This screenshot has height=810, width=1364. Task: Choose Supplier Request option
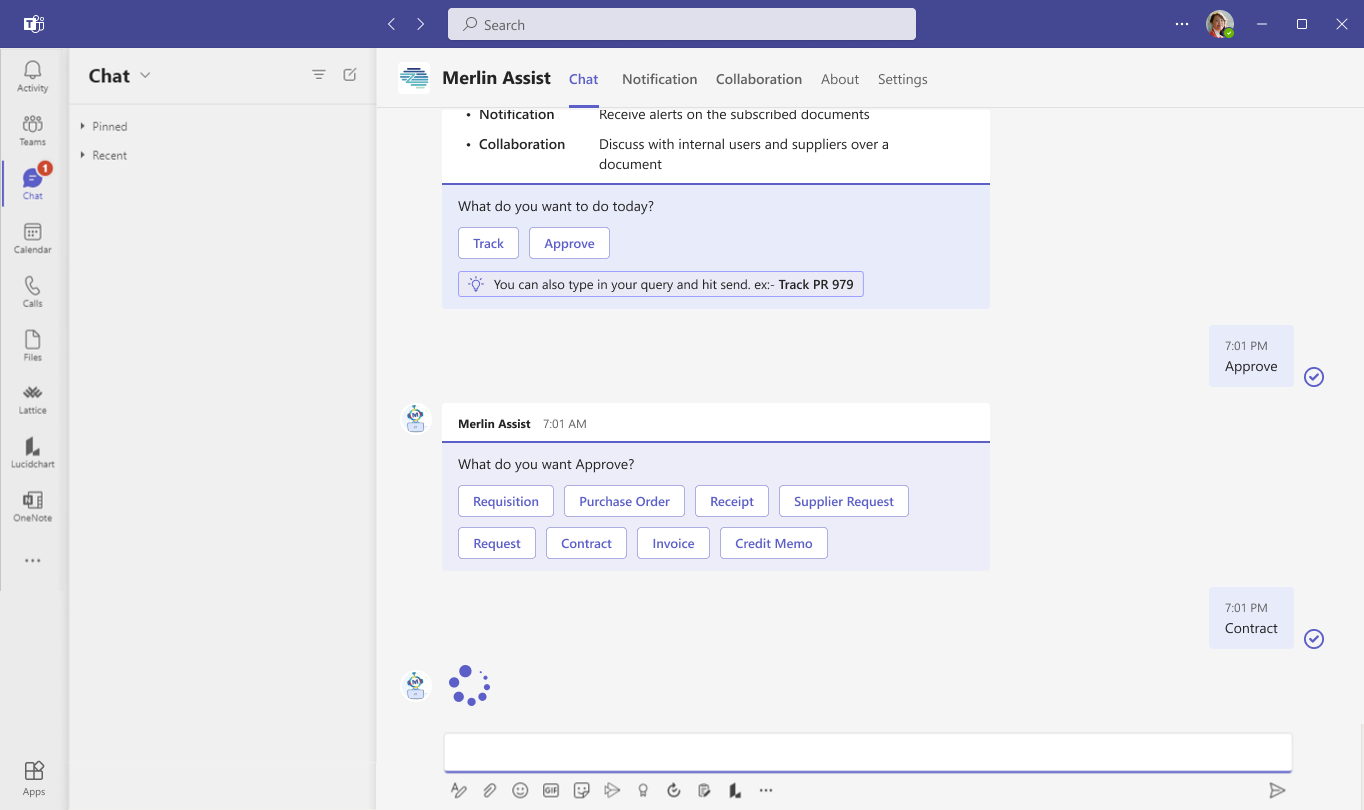[x=844, y=501]
